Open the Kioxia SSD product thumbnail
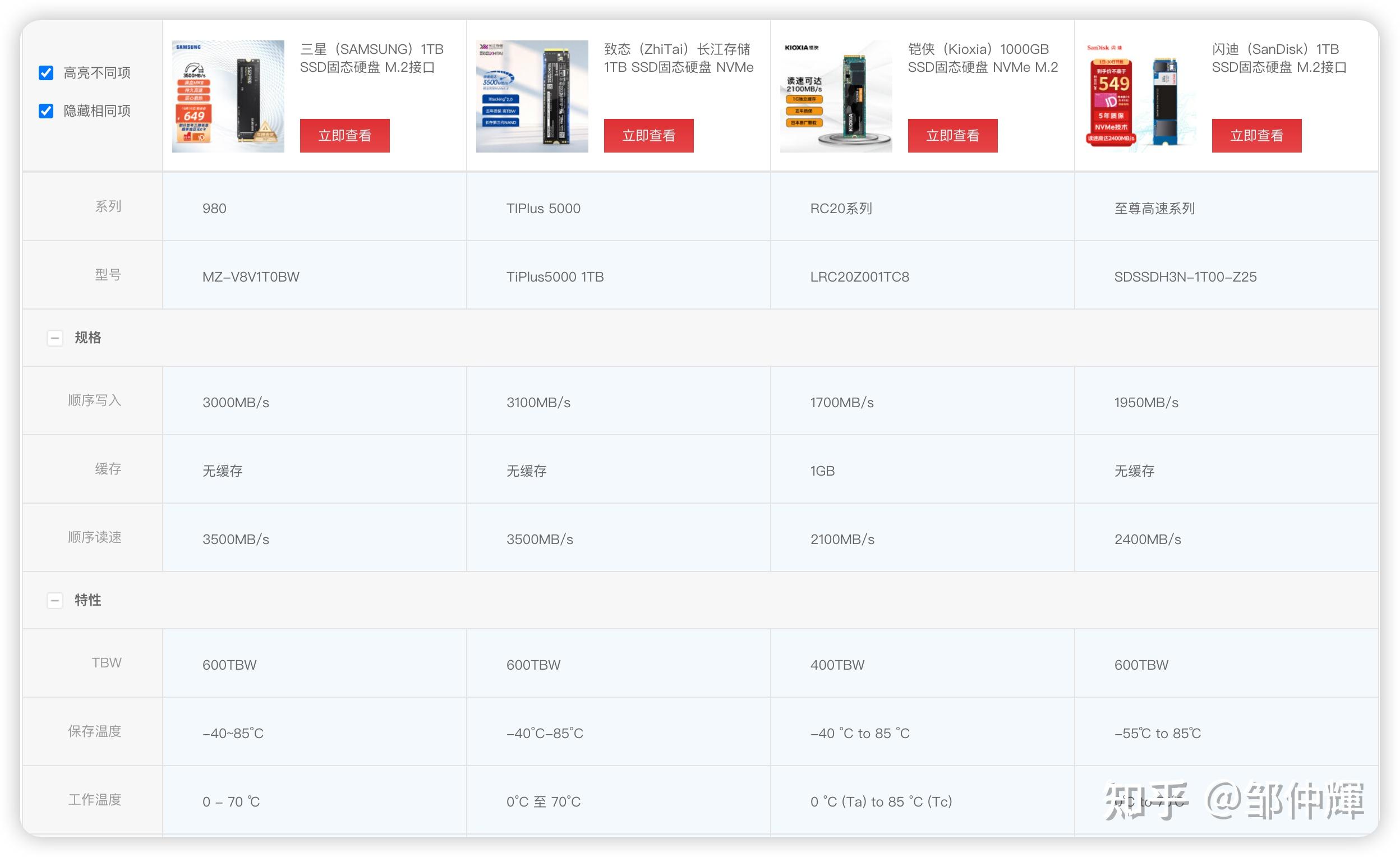 836,96
